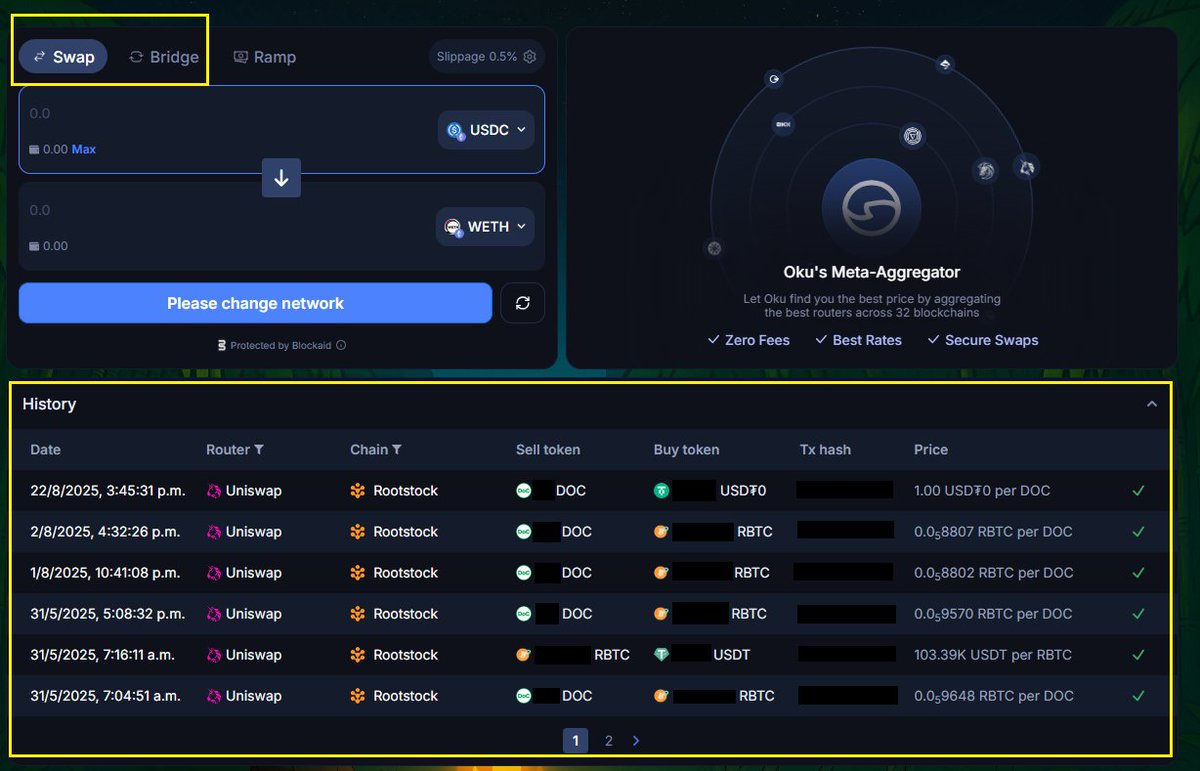Viewport: 1200px width, 771px height.
Task: Click the Sell token column header
Action: [x=548, y=450]
